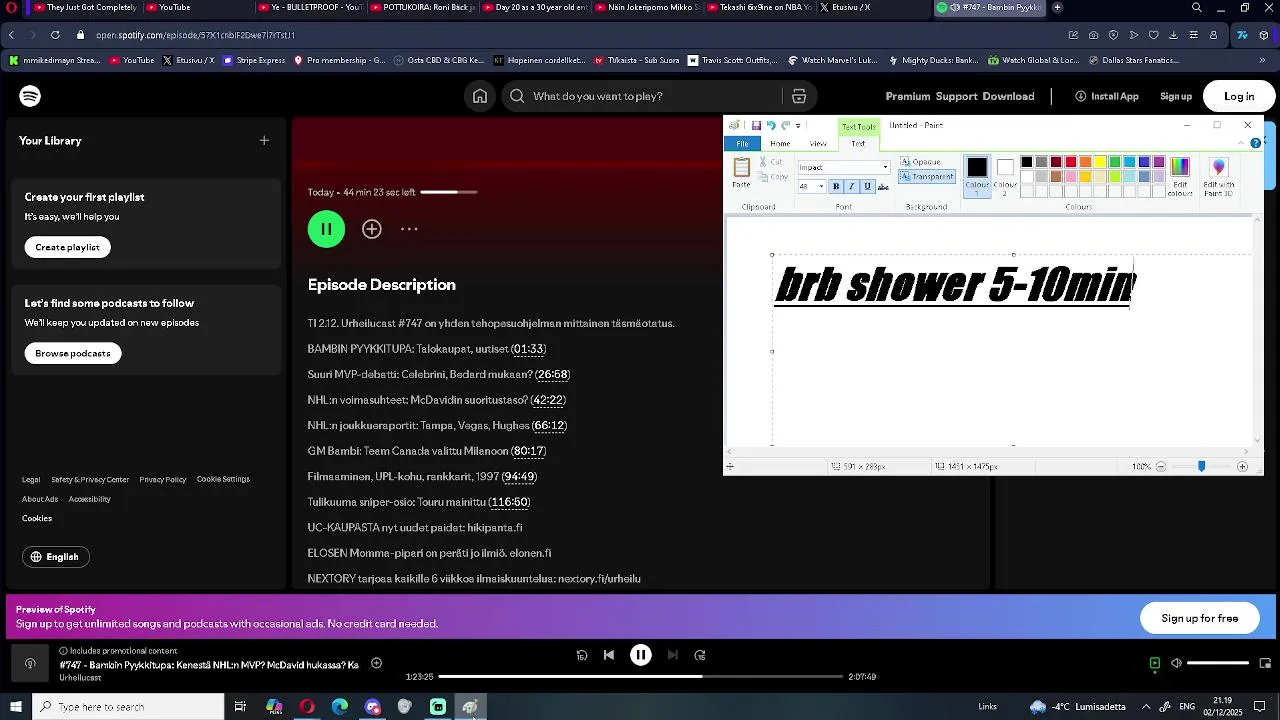Viewport: 1280px width, 720px height.
Task: Go to previous track in player
Action: 609,655
